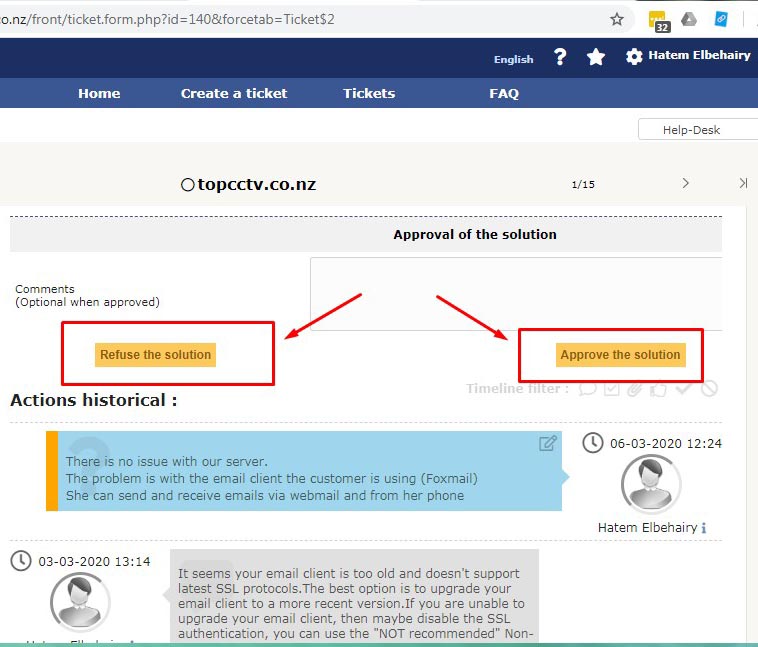Screen dimensions: 758x647
Task: Click Approve the solution button
Action: pyautogui.click(x=620, y=355)
